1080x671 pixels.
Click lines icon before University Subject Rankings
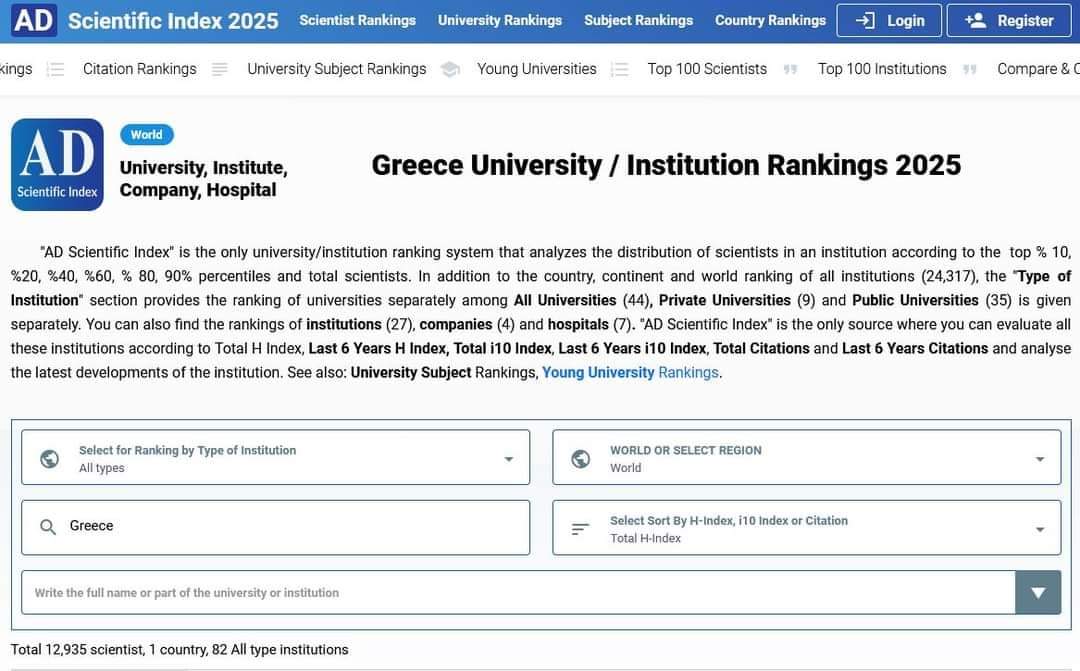pos(220,69)
